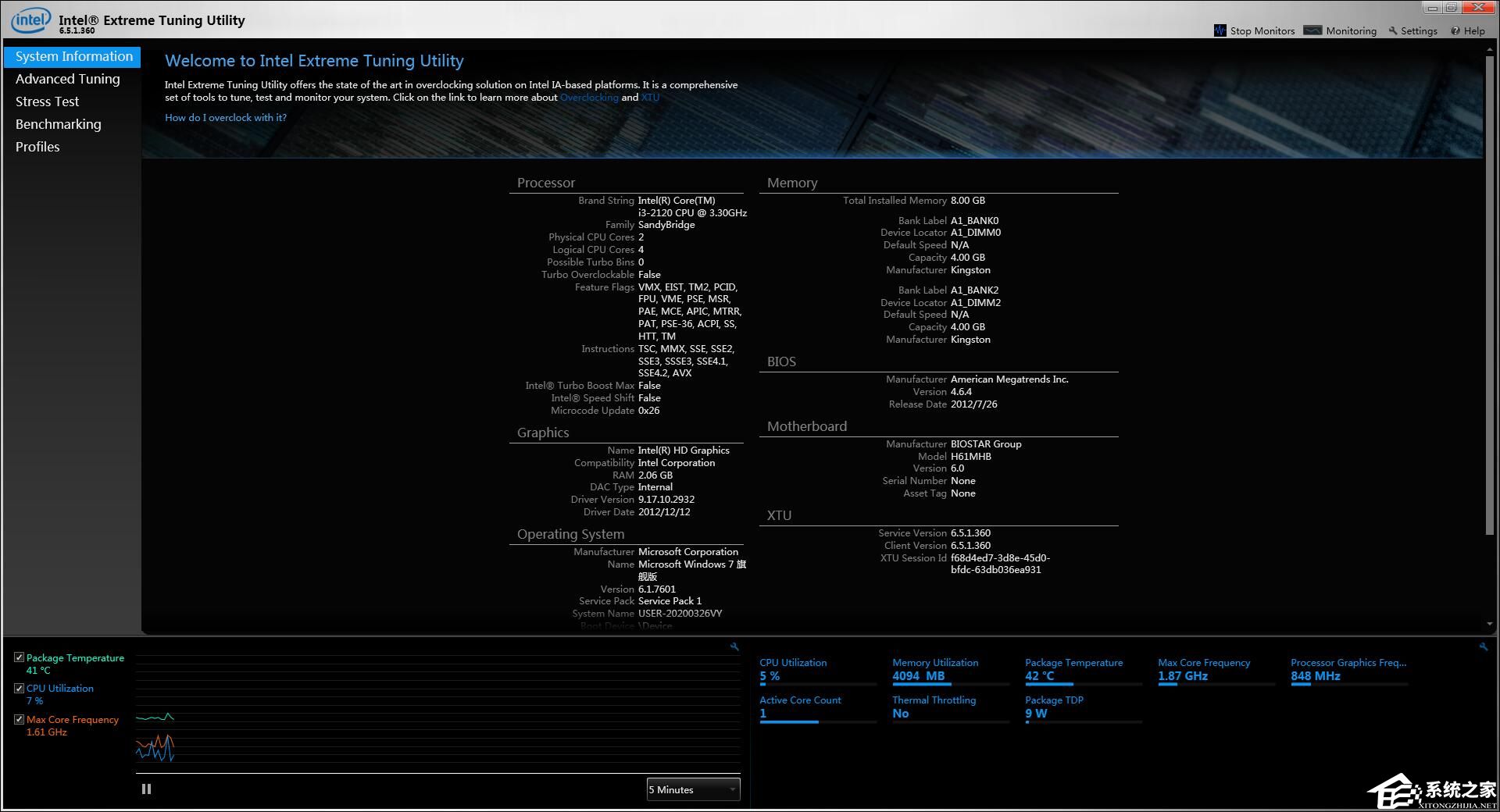The image size is (1500, 812).
Task: Open monitor tiles settings wrench icon
Action: pyautogui.click(x=1484, y=646)
